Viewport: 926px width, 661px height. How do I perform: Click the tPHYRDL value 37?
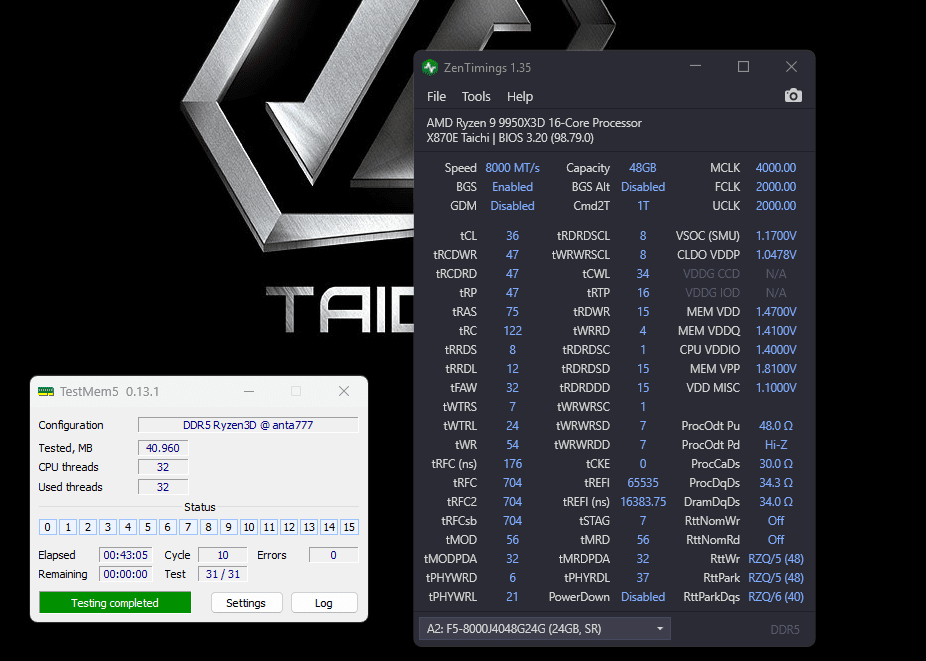click(643, 578)
